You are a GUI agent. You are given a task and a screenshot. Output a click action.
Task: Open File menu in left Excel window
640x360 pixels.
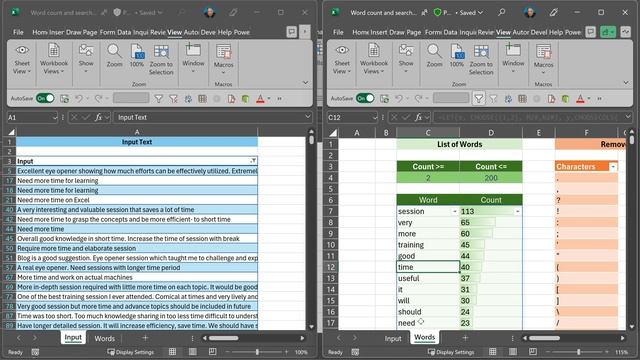pyautogui.click(x=18, y=32)
